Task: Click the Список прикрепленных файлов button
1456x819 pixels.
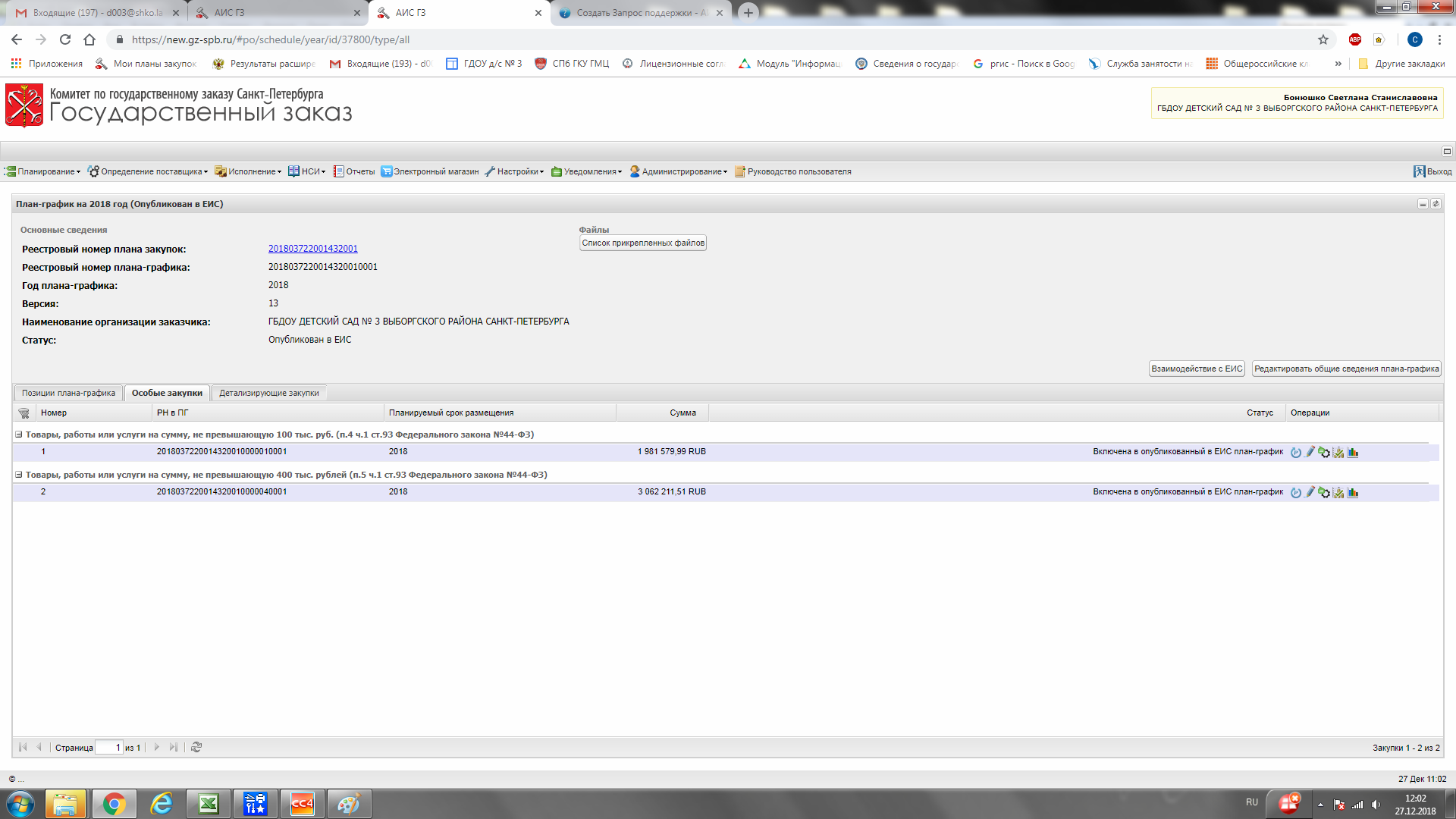Action: pos(643,243)
